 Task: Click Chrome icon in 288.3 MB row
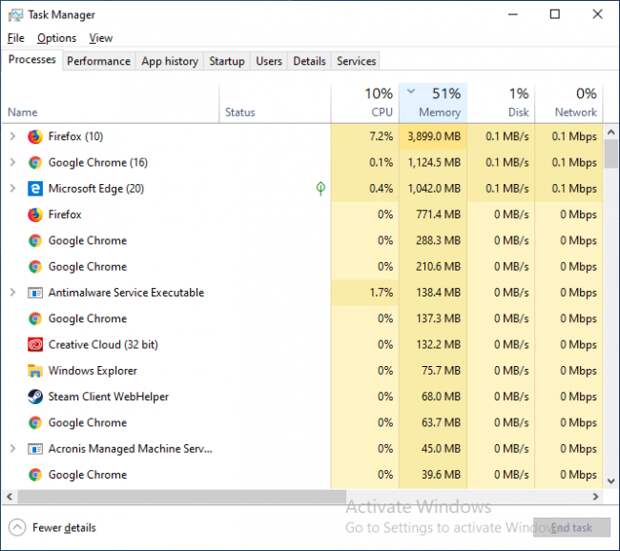click(35, 241)
